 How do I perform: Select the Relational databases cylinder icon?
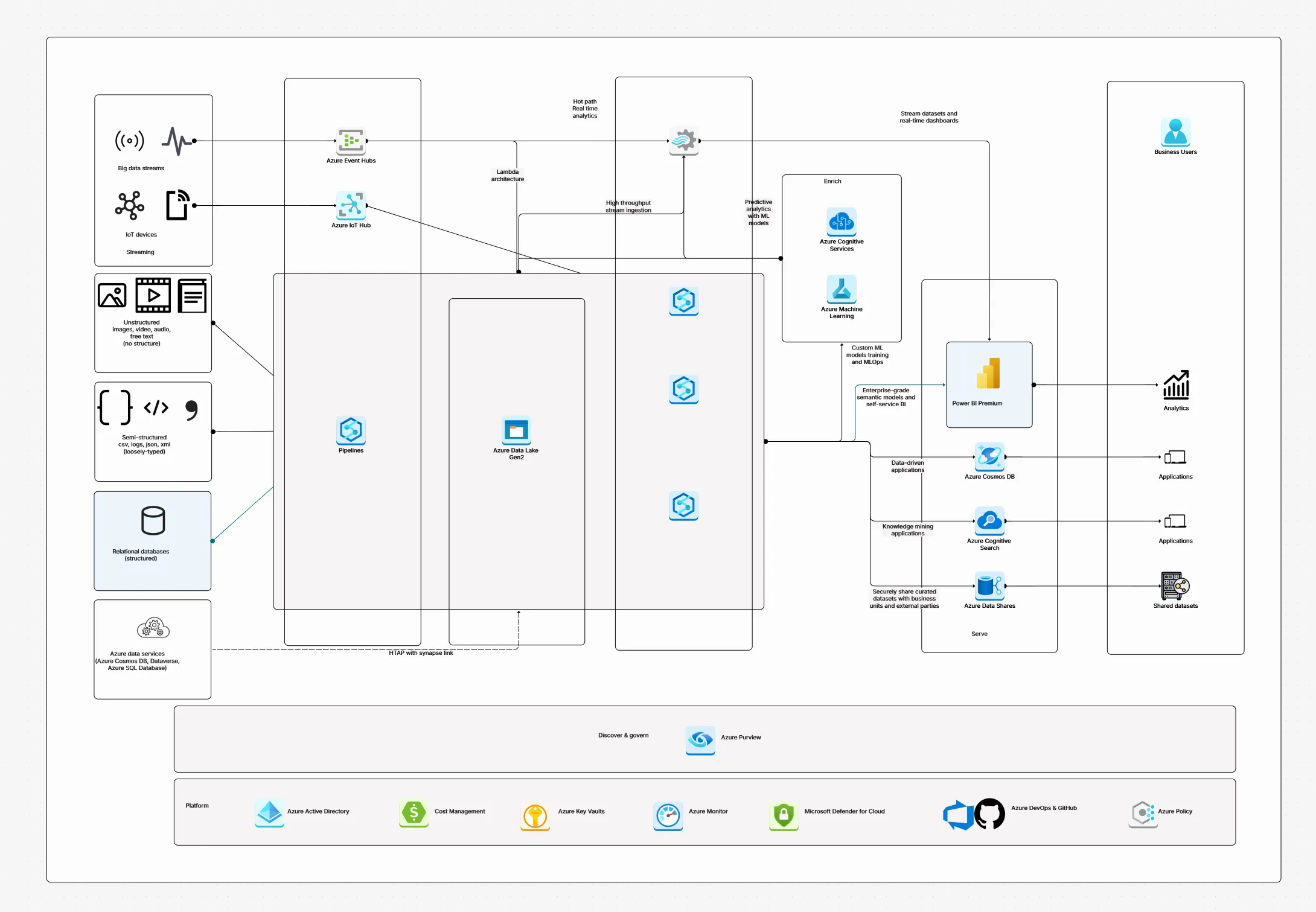pyautogui.click(x=153, y=521)
